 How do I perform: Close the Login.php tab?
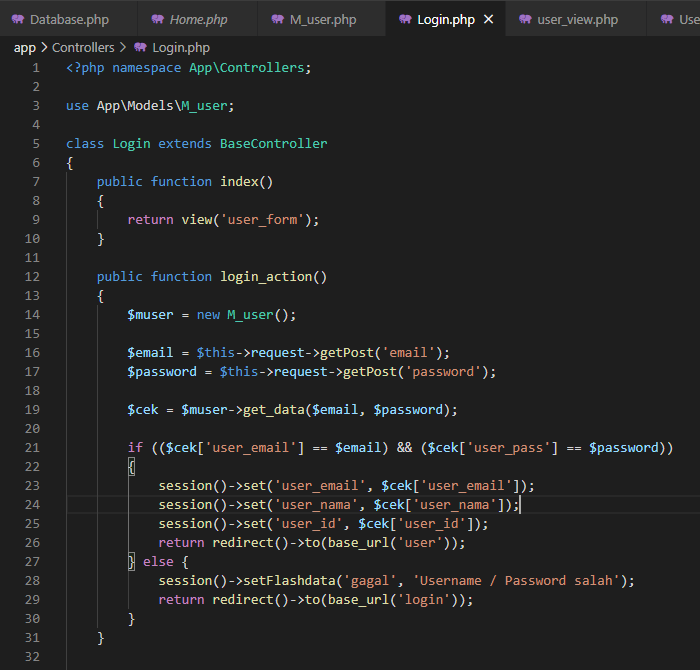click(489, 19)
